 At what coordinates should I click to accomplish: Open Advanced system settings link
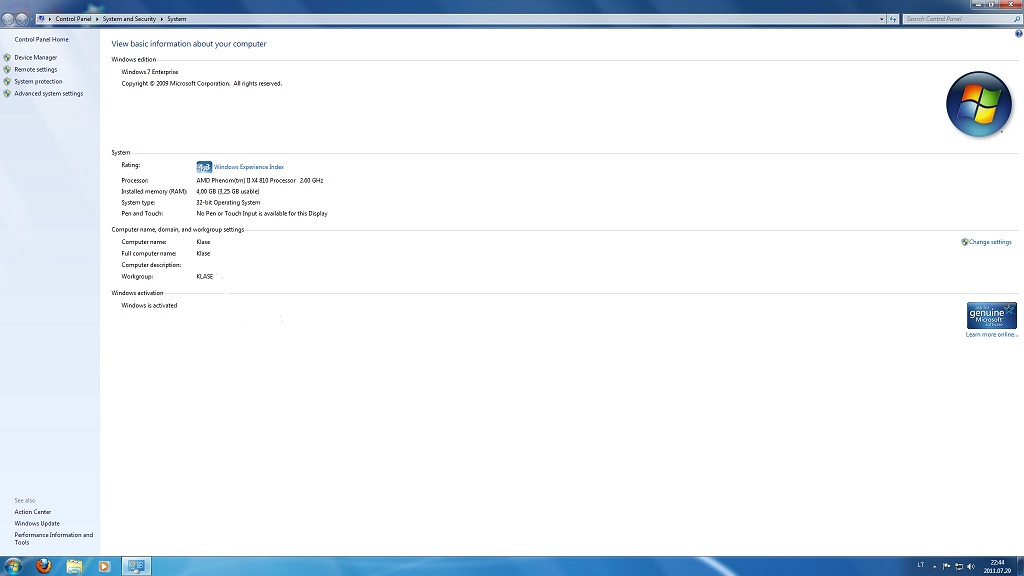point(48,94)
